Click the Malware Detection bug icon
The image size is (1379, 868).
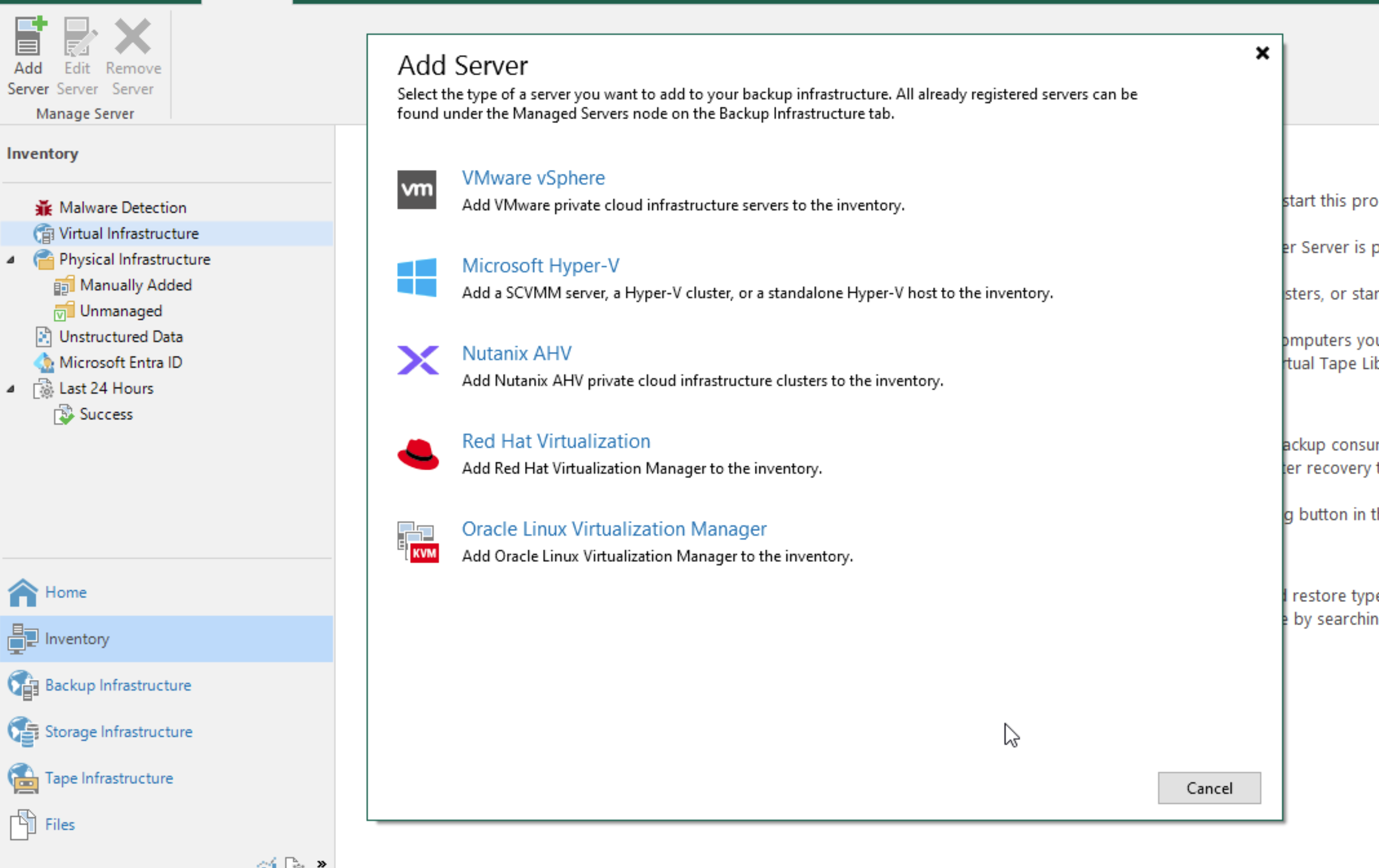point(43,208)
